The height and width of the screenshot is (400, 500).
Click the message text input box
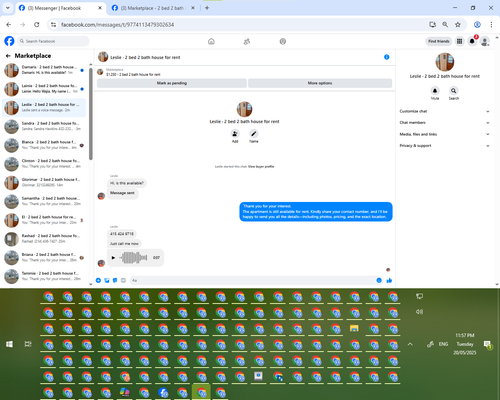253,280
